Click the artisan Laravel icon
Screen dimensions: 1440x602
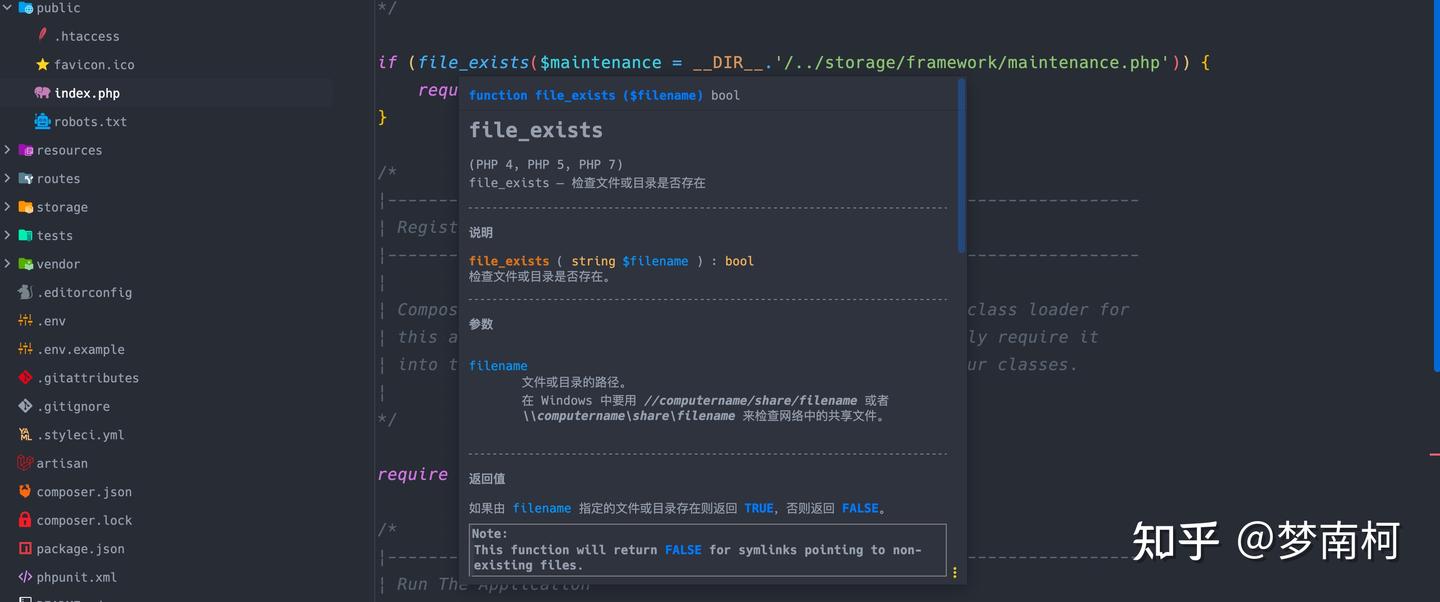pyautogui.click(x=22, y=463)
